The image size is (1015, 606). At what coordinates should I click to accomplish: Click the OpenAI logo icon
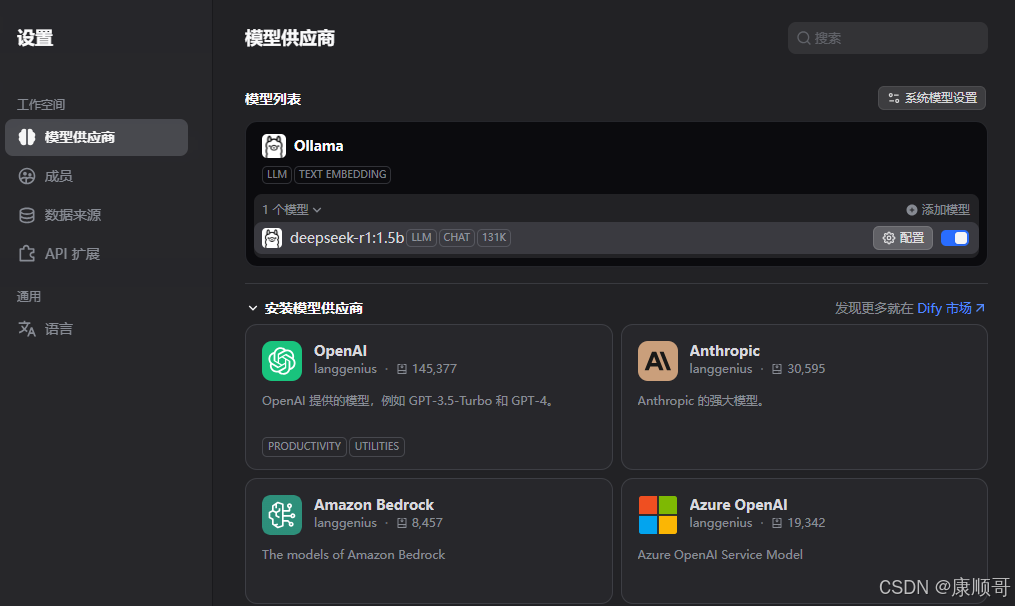(282, 361)
